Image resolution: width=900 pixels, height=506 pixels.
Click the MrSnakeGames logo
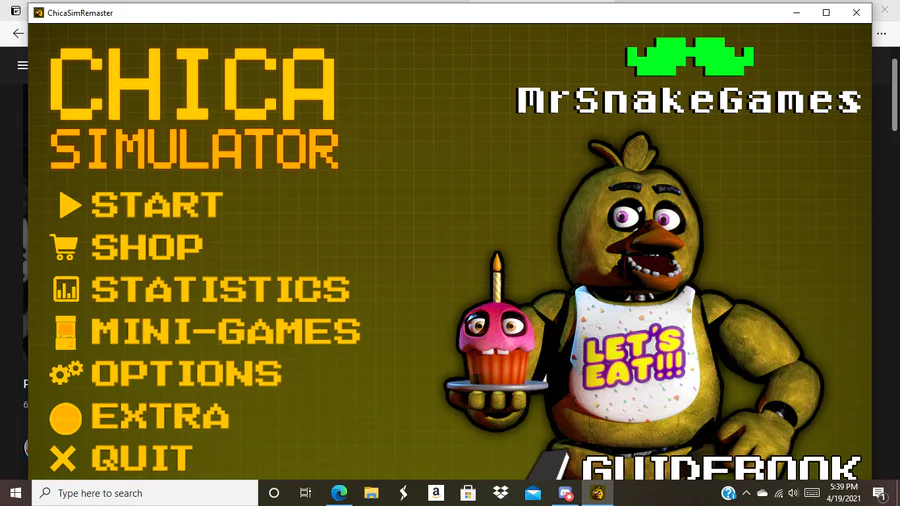pos(689,100)
